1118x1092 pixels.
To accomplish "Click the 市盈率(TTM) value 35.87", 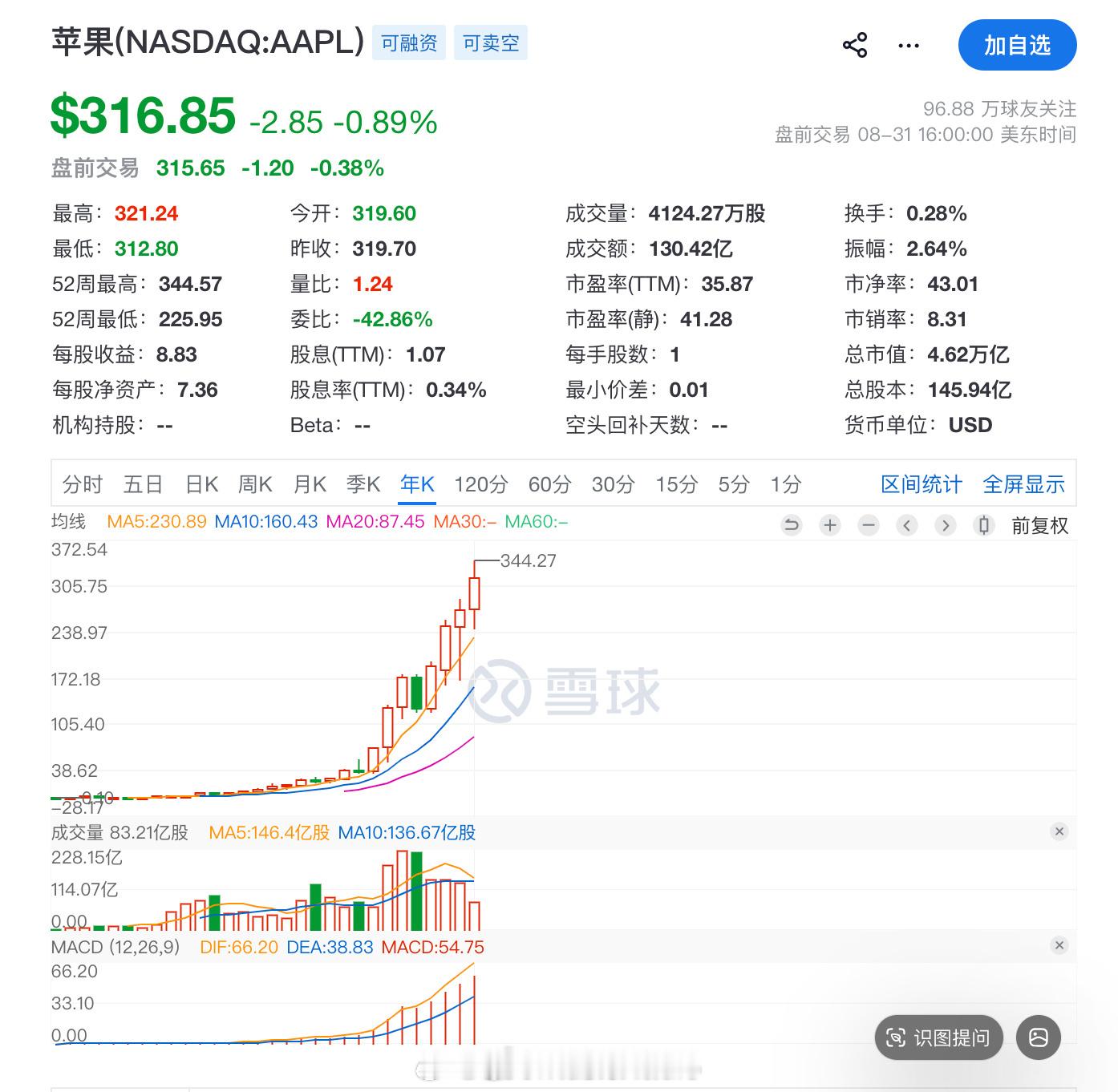I will (x=727, y=284).
